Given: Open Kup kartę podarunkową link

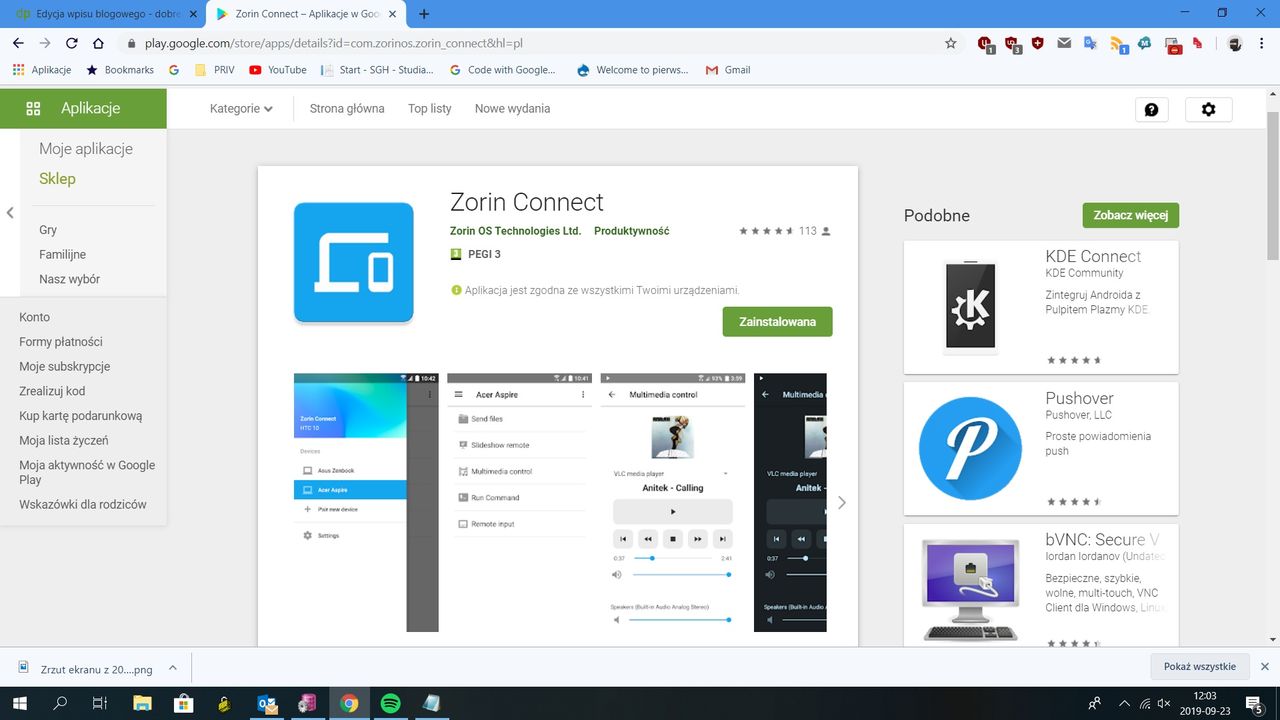Looking at the screenshot, I should coord(81,416).
